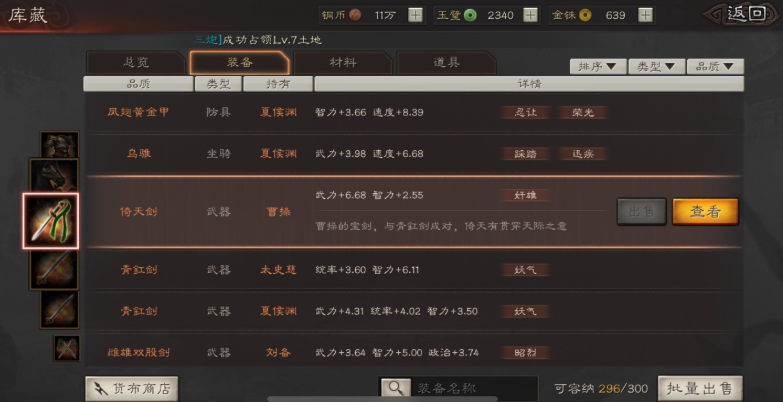Focus the 装备名称 search field
The width and height of the screenshot is (783, 402).
(473, 389)
